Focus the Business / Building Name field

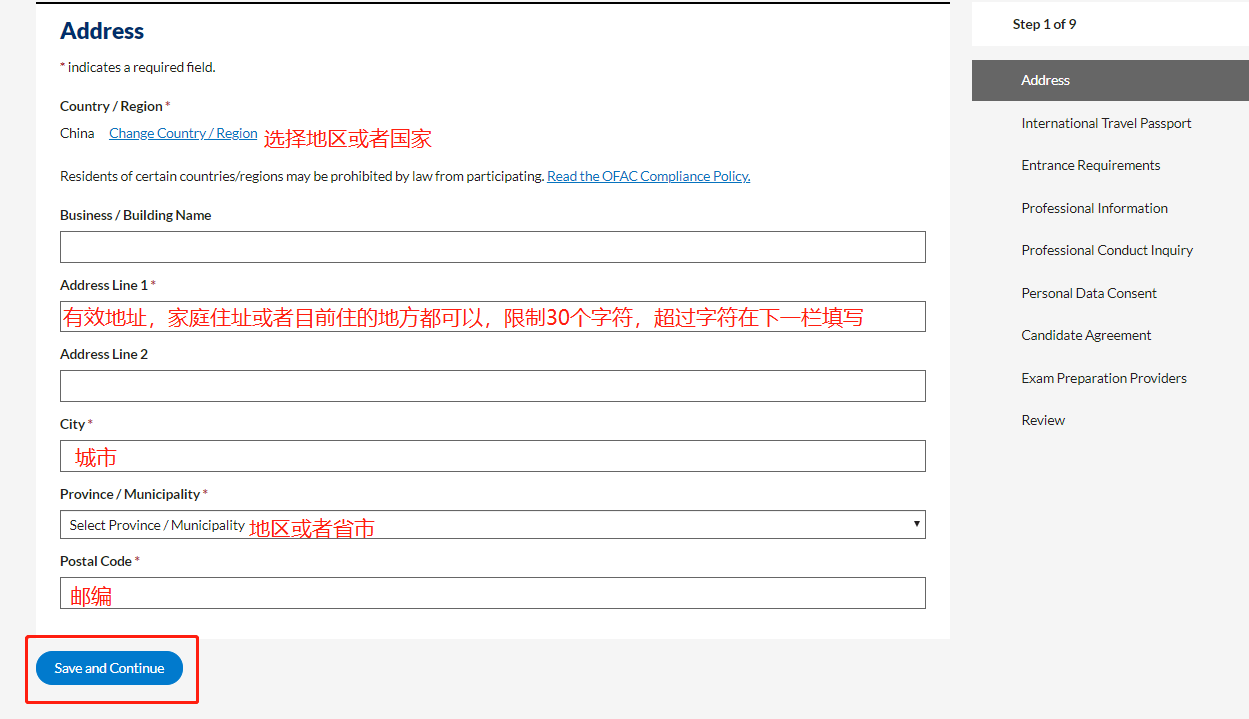click(493, 247)
